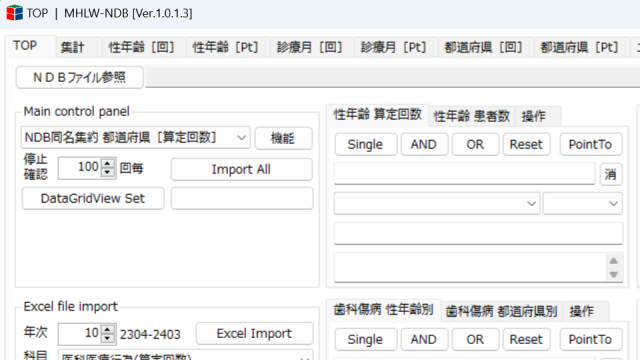Viewport: 640px width, 360px height.
Task: Click PointTo in 歯科傷病 panel
Action: click(x=591, y=339)
